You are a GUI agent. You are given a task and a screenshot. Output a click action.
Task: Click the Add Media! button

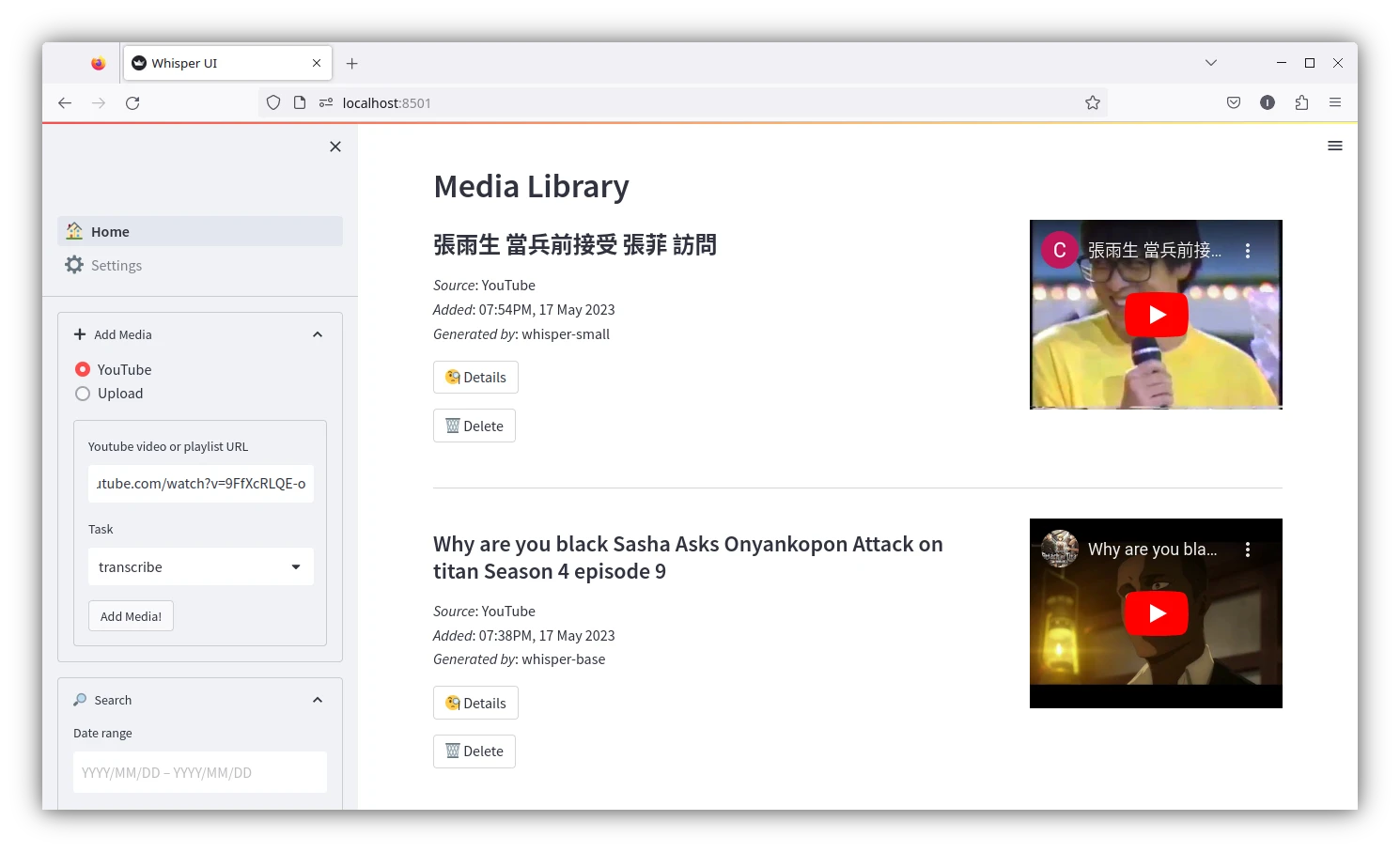131,616
